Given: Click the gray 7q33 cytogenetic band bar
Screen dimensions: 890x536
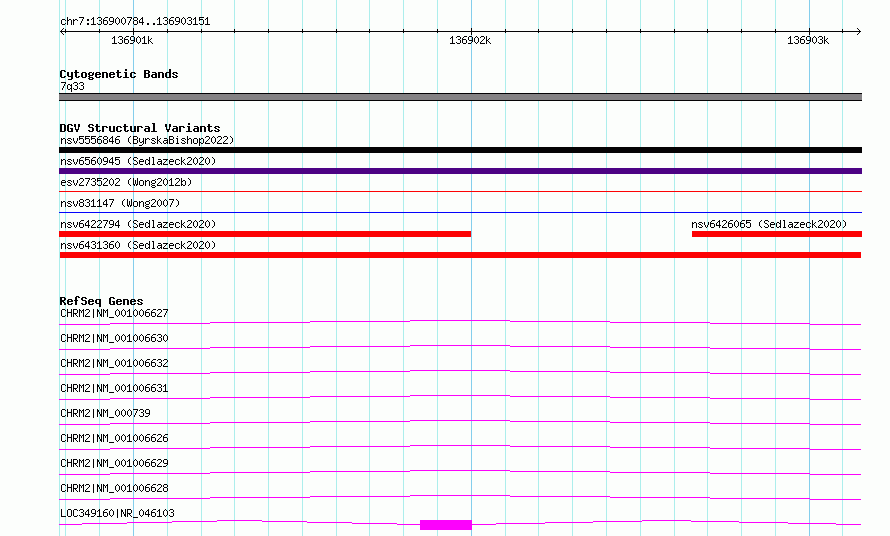Looking at the screenshot, I should tap(460, 97).
